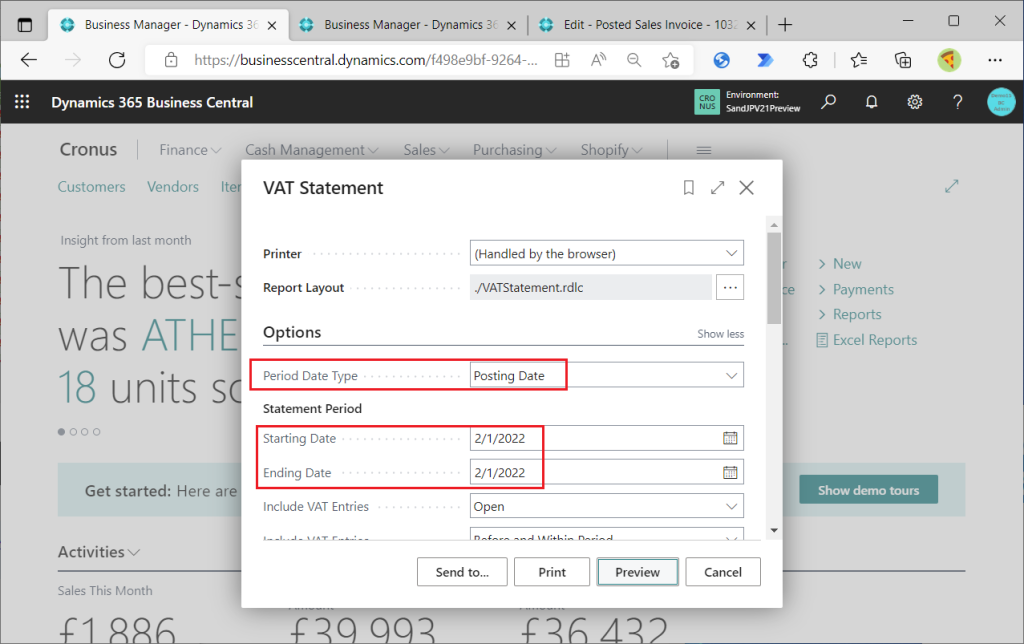Viewport: 1024px width, 644px height.
Task: Click the help question mark icon
Action: [957, 102]
